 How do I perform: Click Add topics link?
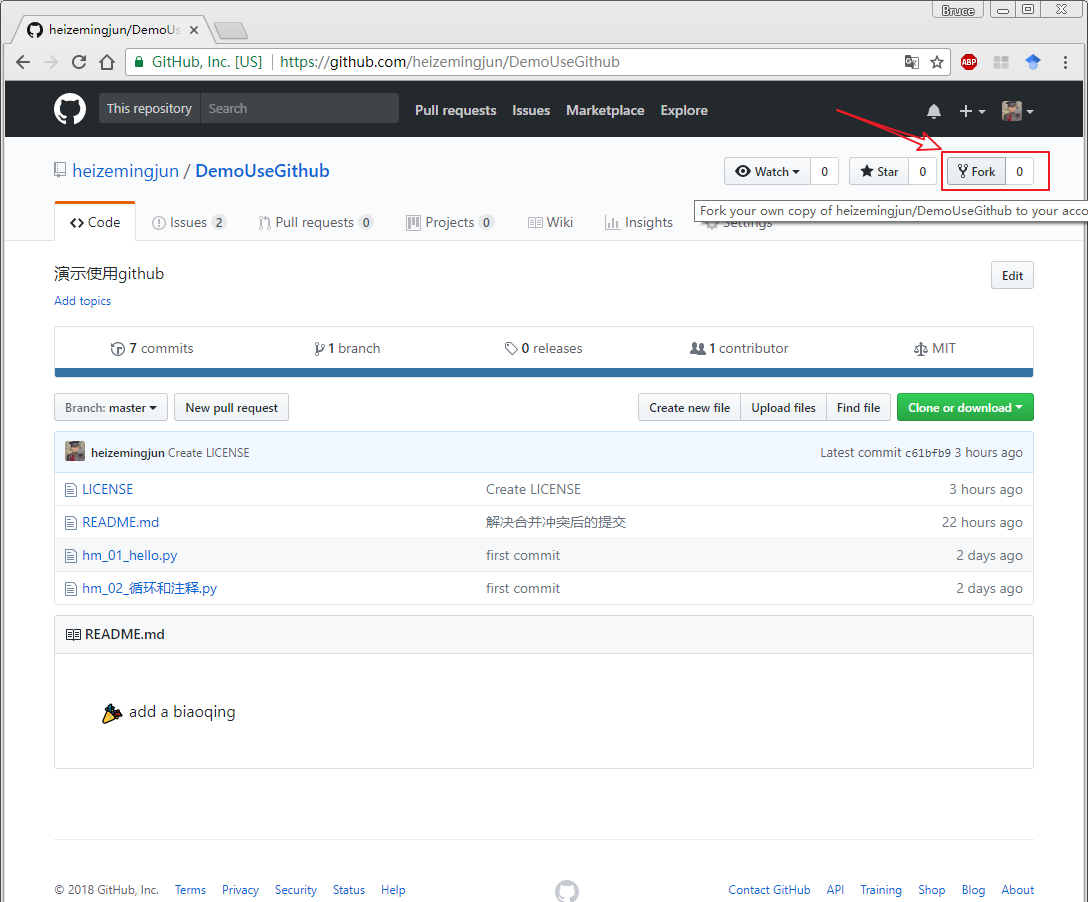[83, 300]
